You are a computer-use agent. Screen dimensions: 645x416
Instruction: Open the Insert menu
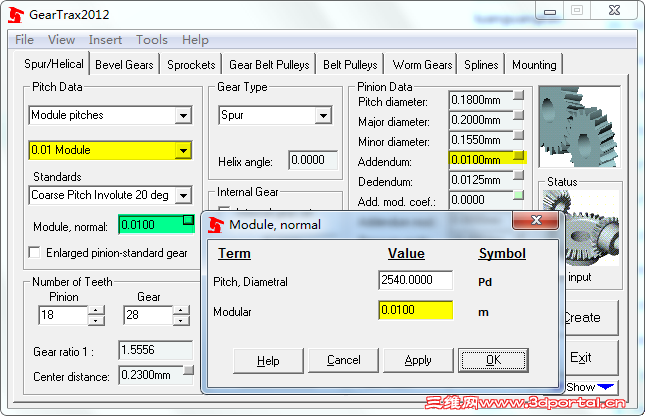(x=105, y=40)
